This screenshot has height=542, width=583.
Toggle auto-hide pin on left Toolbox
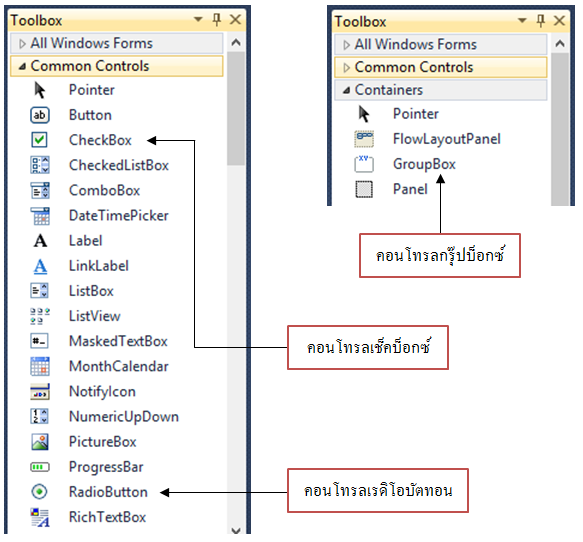[217, 19]
